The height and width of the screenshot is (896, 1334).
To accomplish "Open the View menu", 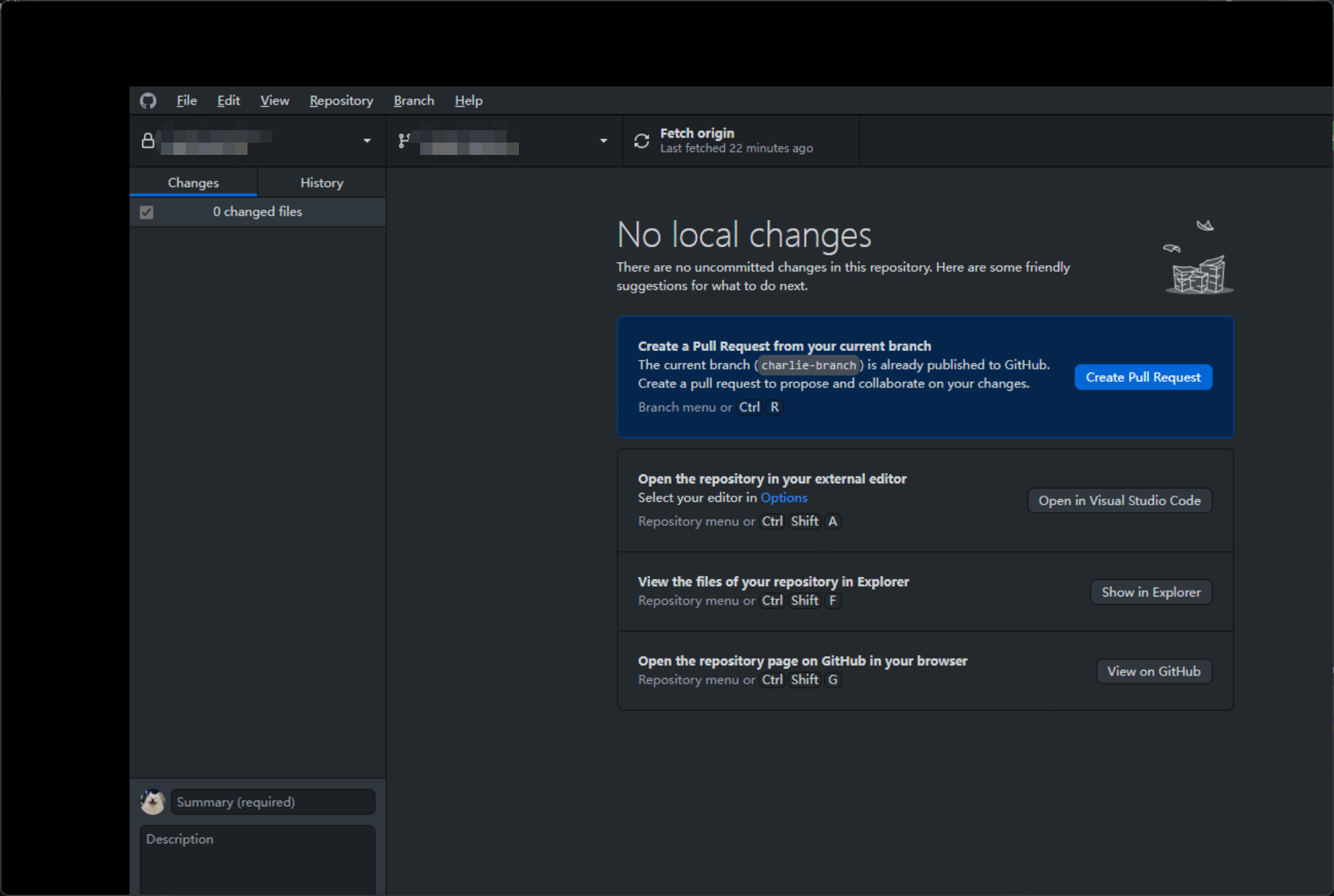I will 274,100.
